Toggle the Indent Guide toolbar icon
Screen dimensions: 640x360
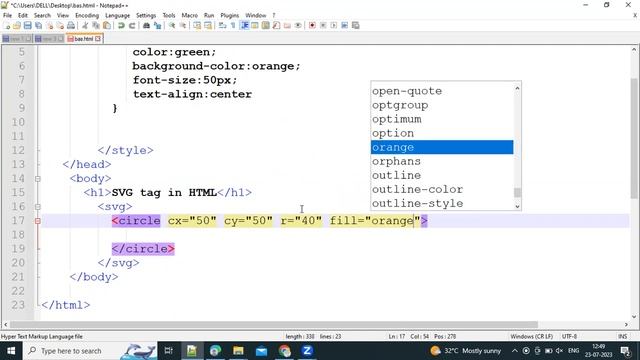pyautogui.click(x=244, y=25)
